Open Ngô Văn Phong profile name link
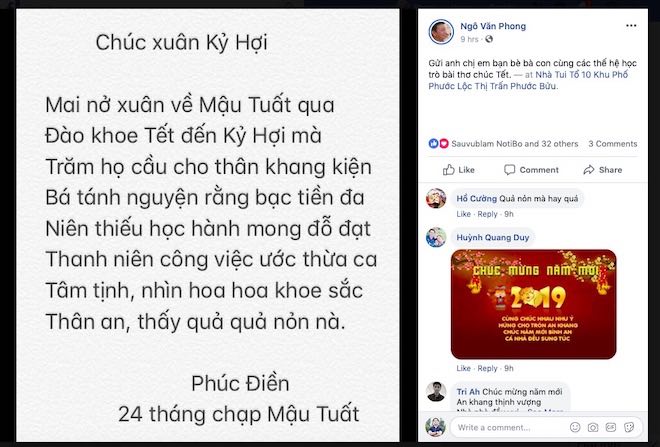The width and height of the screenshot is (660, 447). (x=493, y=26)
